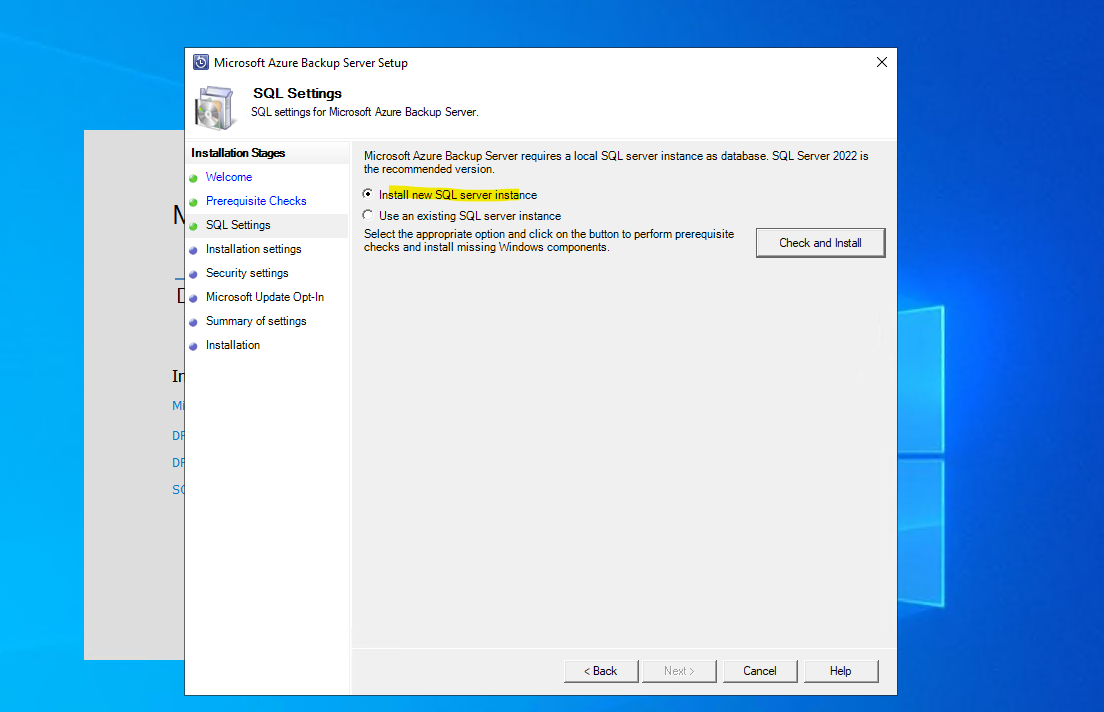Click blue status dot beside Installation
This screenshot has height=712, width=1104.
click(x=193, y=346)
